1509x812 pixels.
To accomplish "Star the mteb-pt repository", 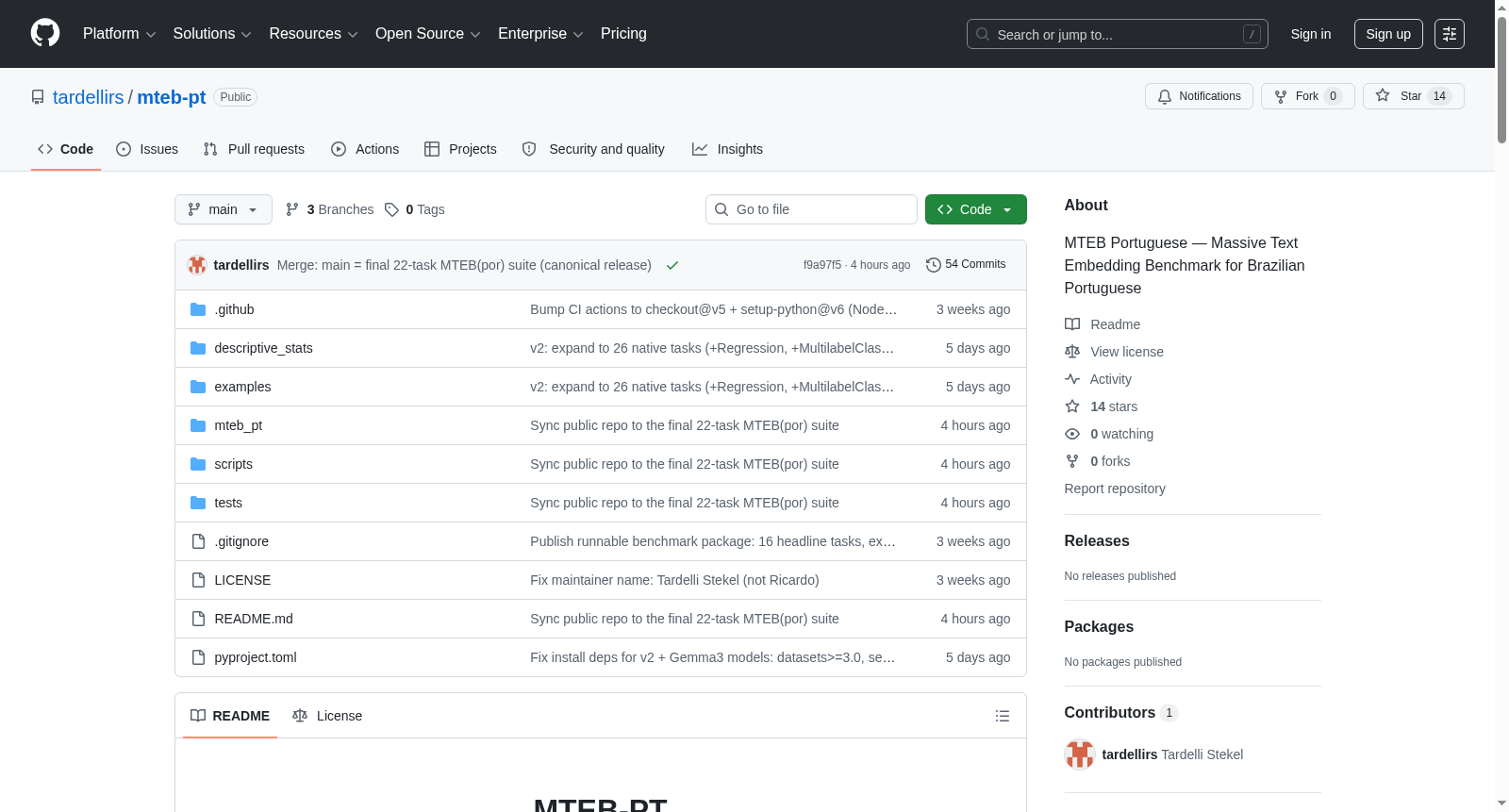I will pyautogui.click(x=1413, y=96).
